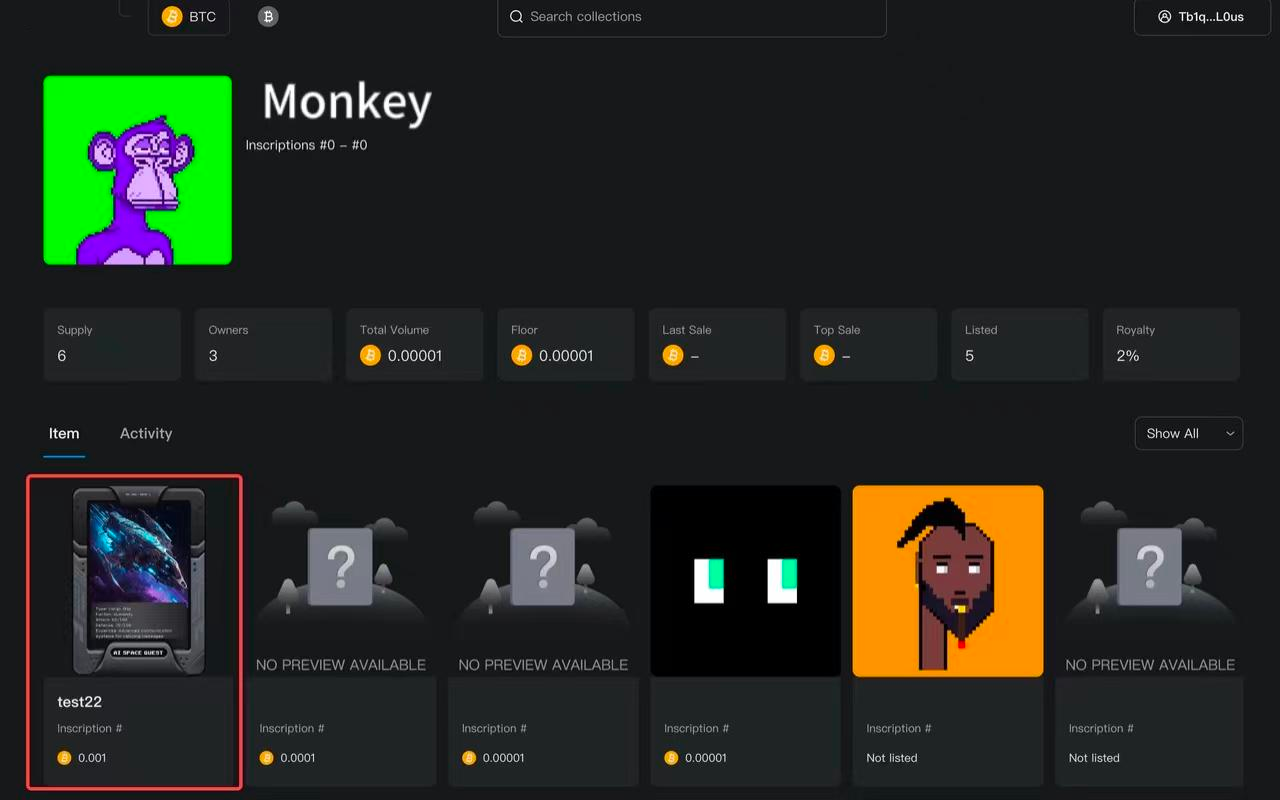The width and height of the screenshot is (1280, 800).
Task: Select the Item tab
Action: [64, 434]
